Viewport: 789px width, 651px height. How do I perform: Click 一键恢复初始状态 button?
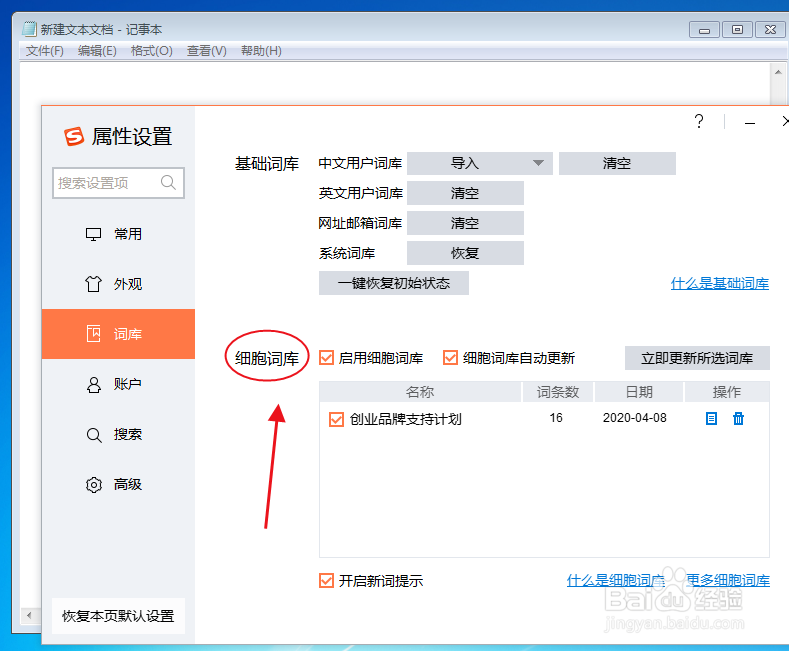(x=393, y=283)
